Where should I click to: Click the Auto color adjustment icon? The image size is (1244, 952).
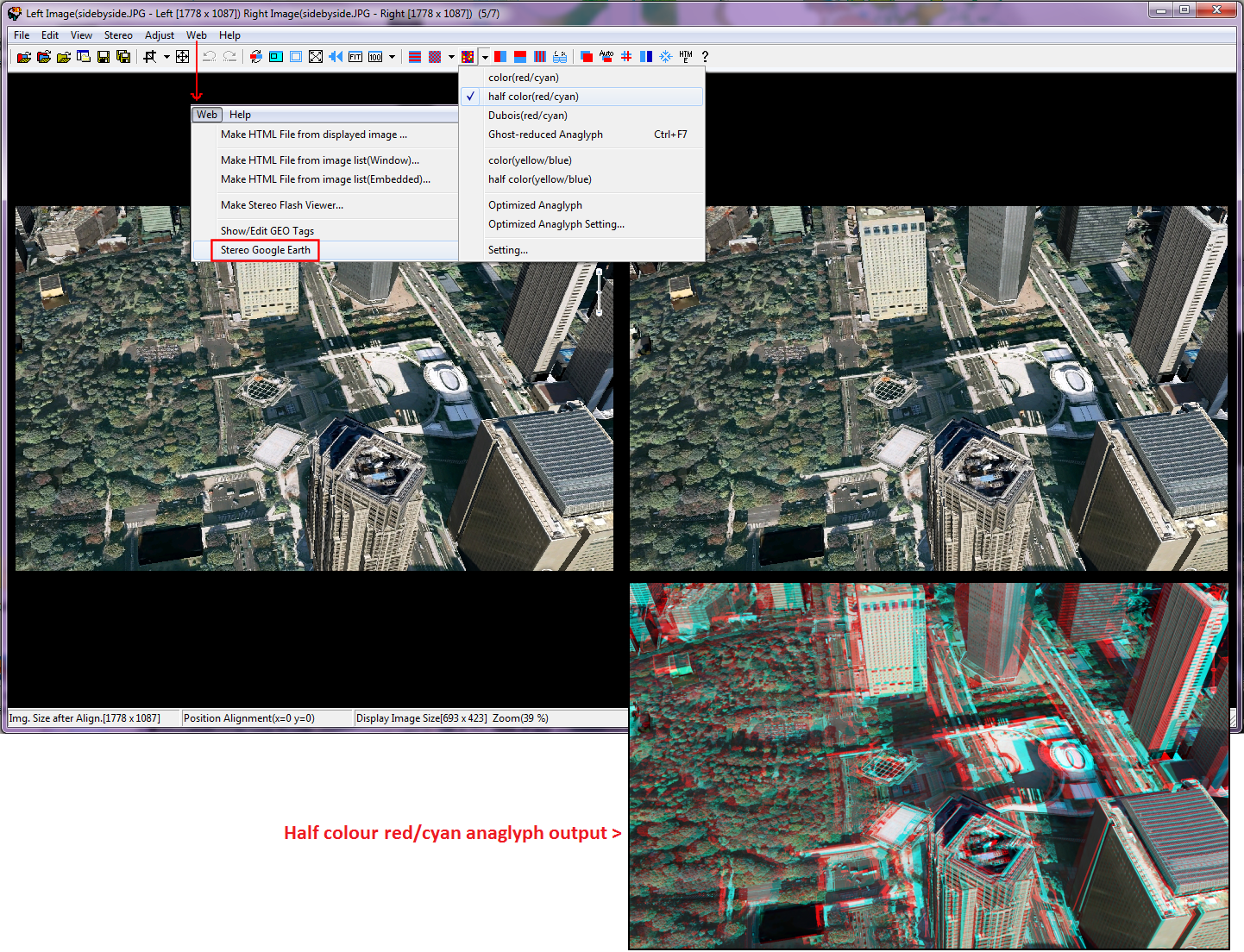[606, 57]
